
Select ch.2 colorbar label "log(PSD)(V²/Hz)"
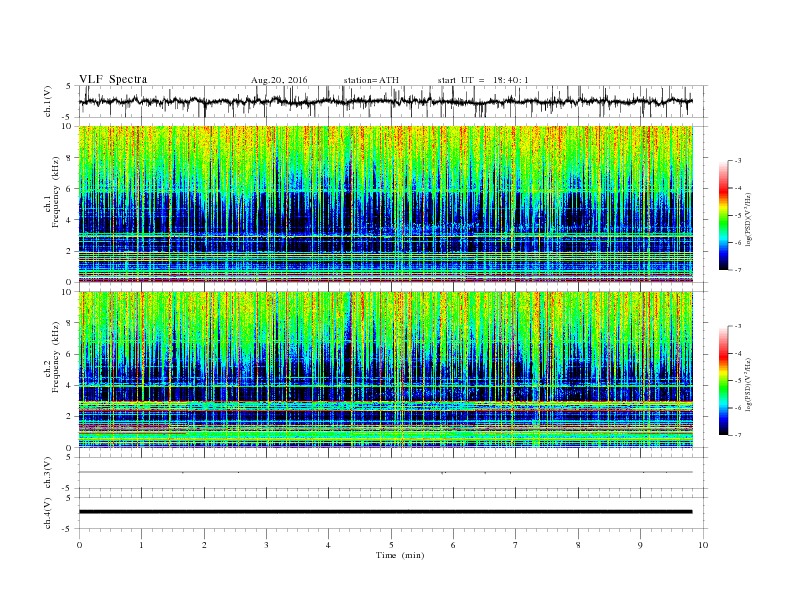pos(749,385)
